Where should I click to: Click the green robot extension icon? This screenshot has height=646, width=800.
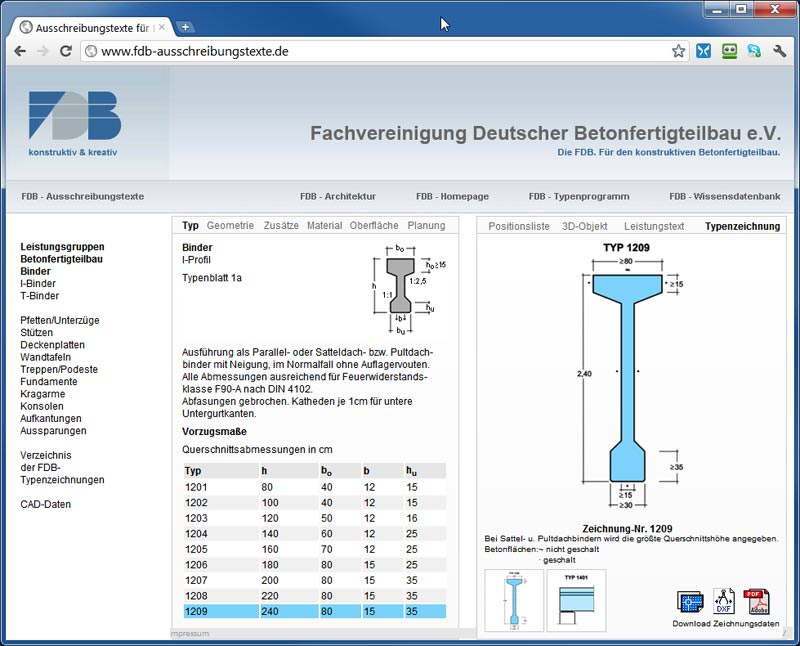(729, 51)
